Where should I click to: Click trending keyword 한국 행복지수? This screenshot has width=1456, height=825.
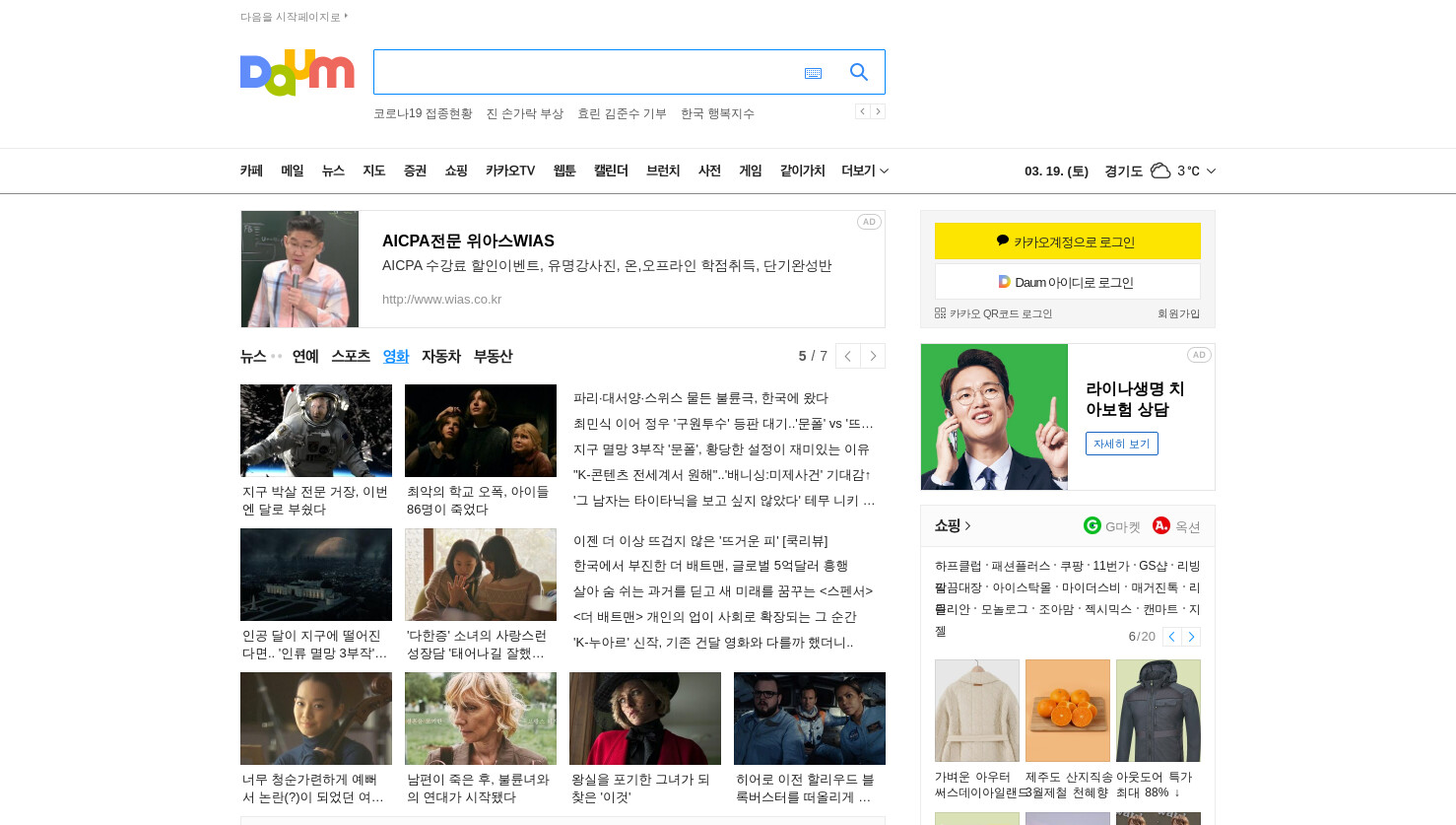pos(717,113)
